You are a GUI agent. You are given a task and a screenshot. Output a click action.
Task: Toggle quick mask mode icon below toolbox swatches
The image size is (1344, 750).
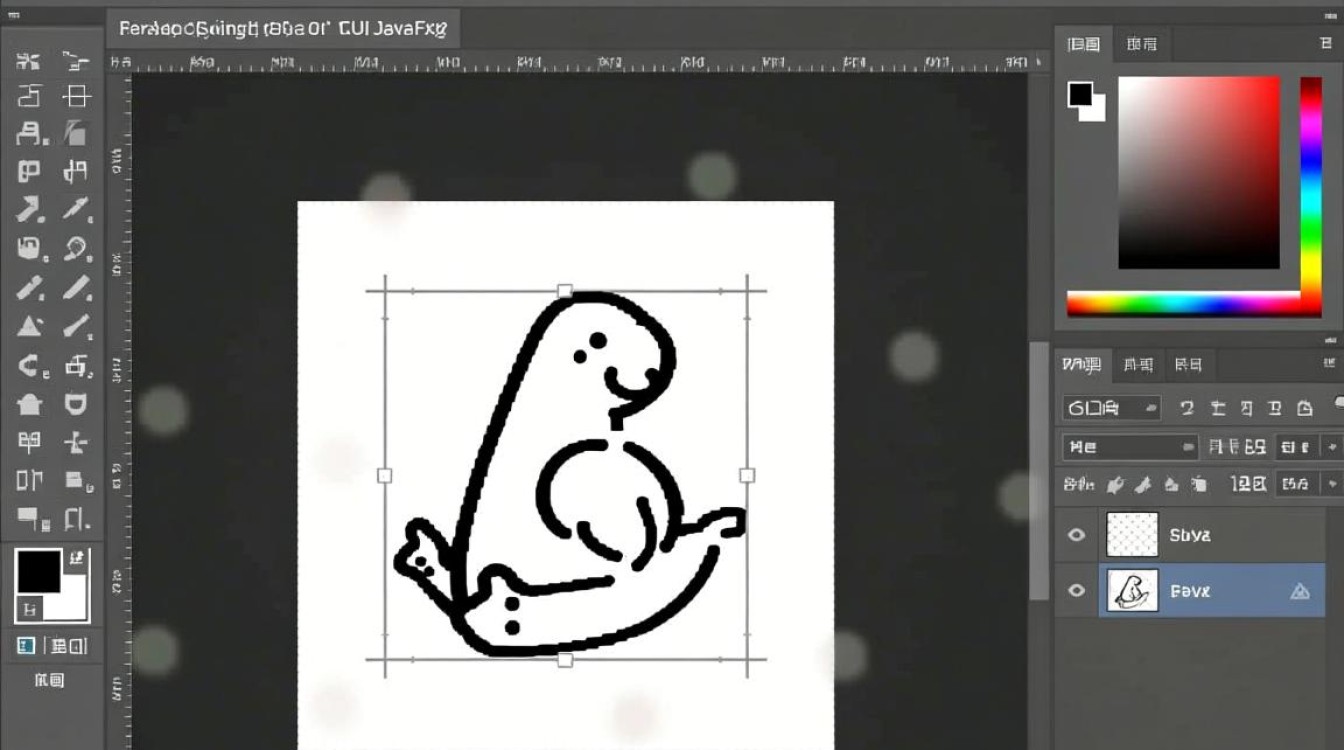(26, 645)
